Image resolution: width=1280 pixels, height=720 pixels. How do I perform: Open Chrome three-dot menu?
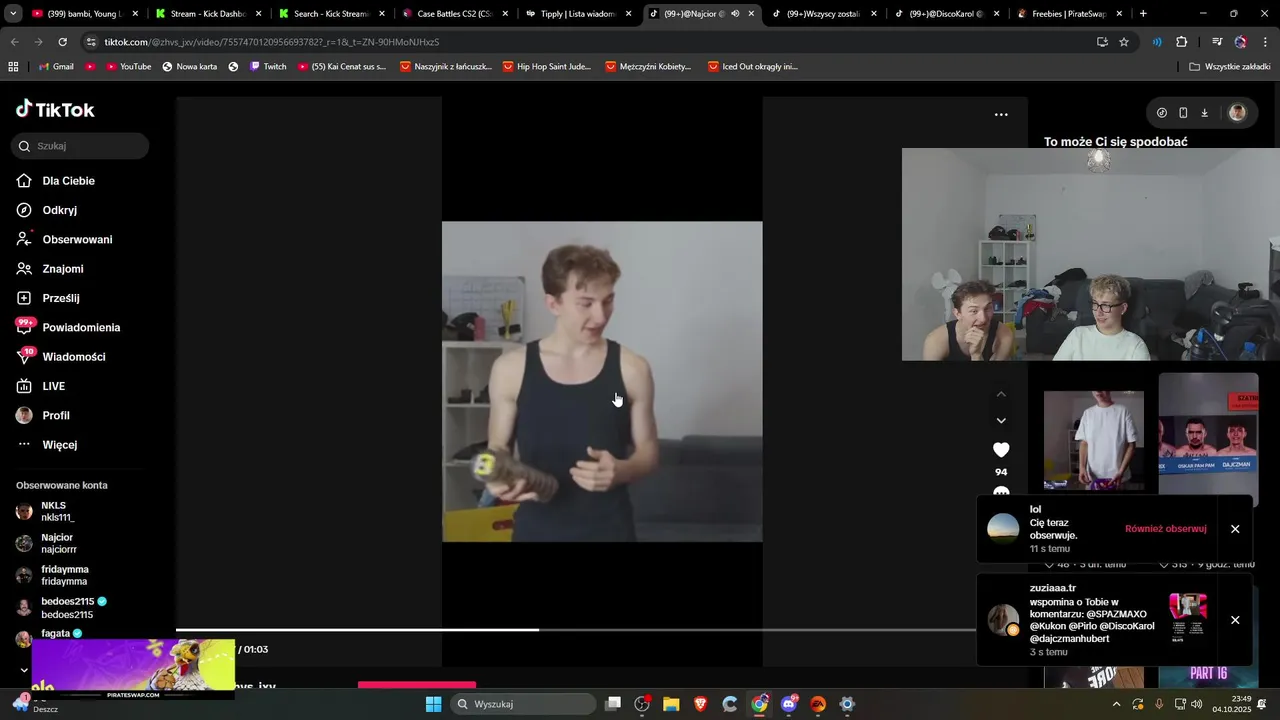click(x=1264, y=42)
